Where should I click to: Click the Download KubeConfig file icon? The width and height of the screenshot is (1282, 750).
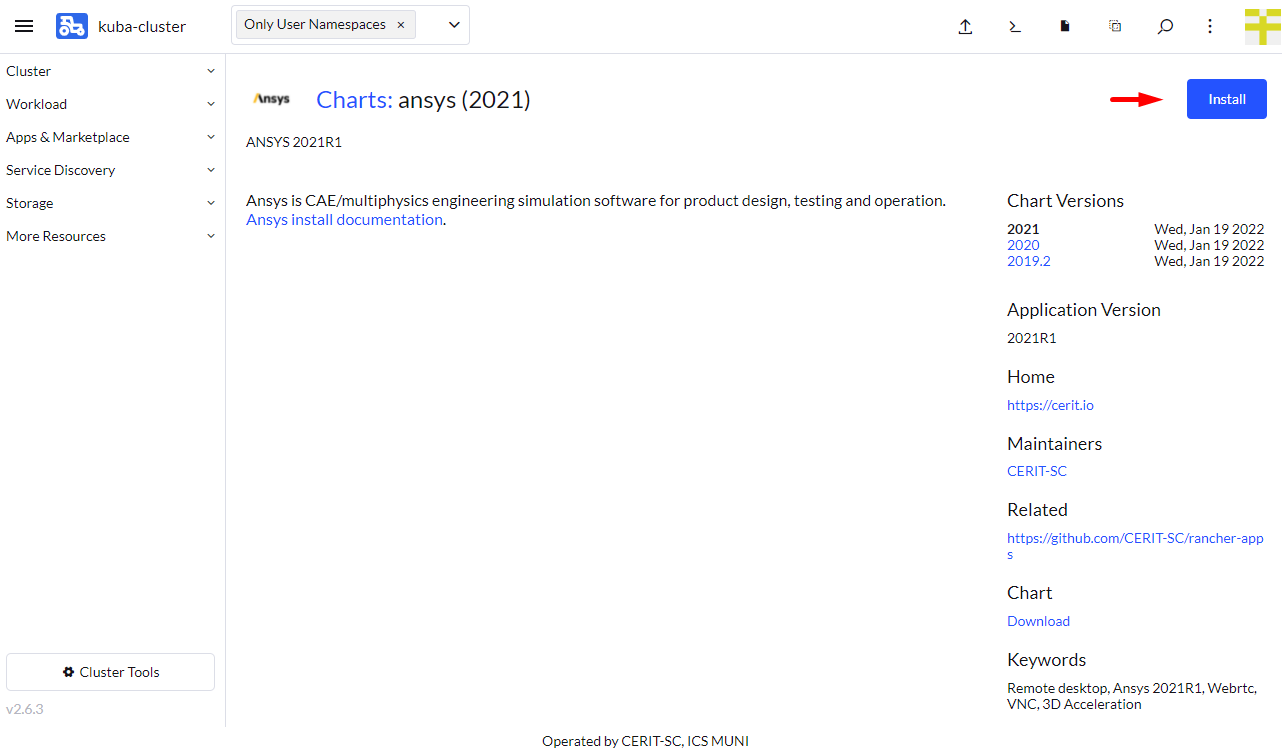(x=1065, y=27)
